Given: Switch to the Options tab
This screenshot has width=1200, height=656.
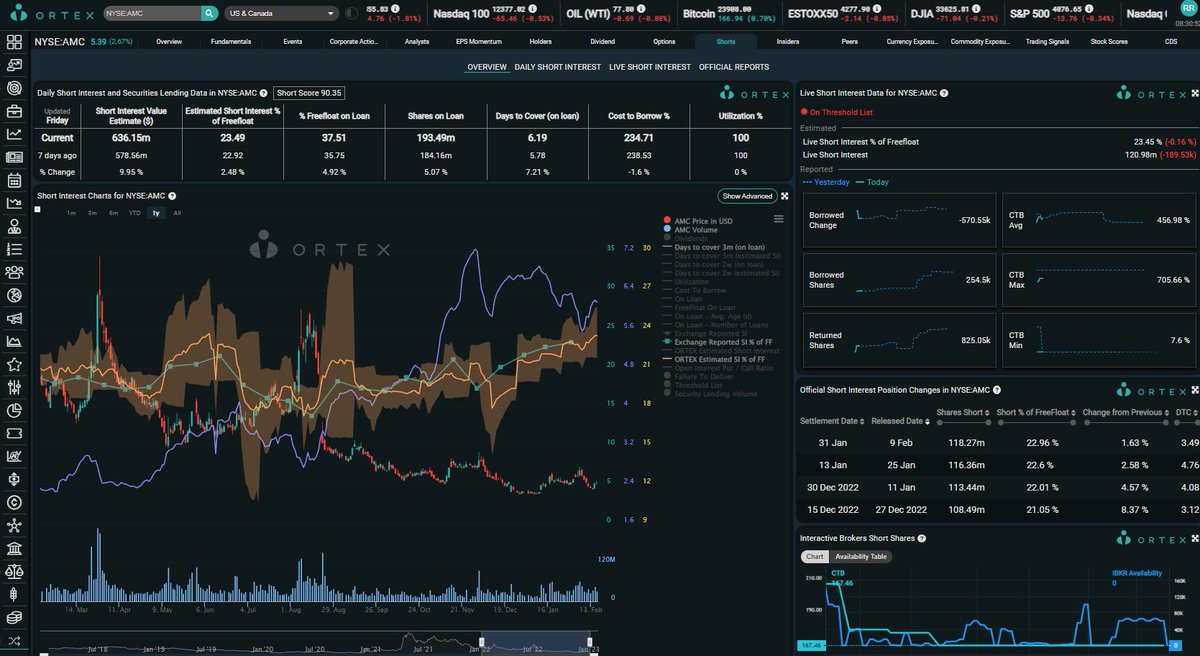Looking at the screenshot, I should (x=664, y=43).
